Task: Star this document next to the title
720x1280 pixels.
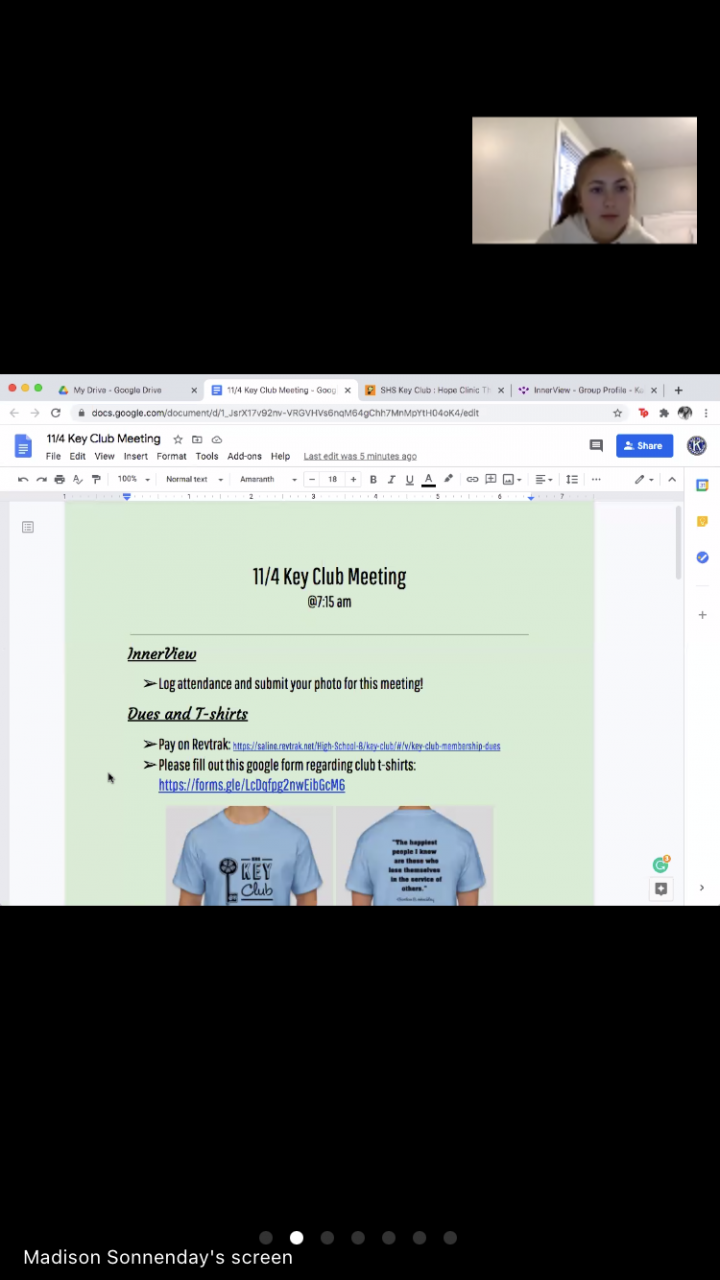Action: click(x=178, y=439)
